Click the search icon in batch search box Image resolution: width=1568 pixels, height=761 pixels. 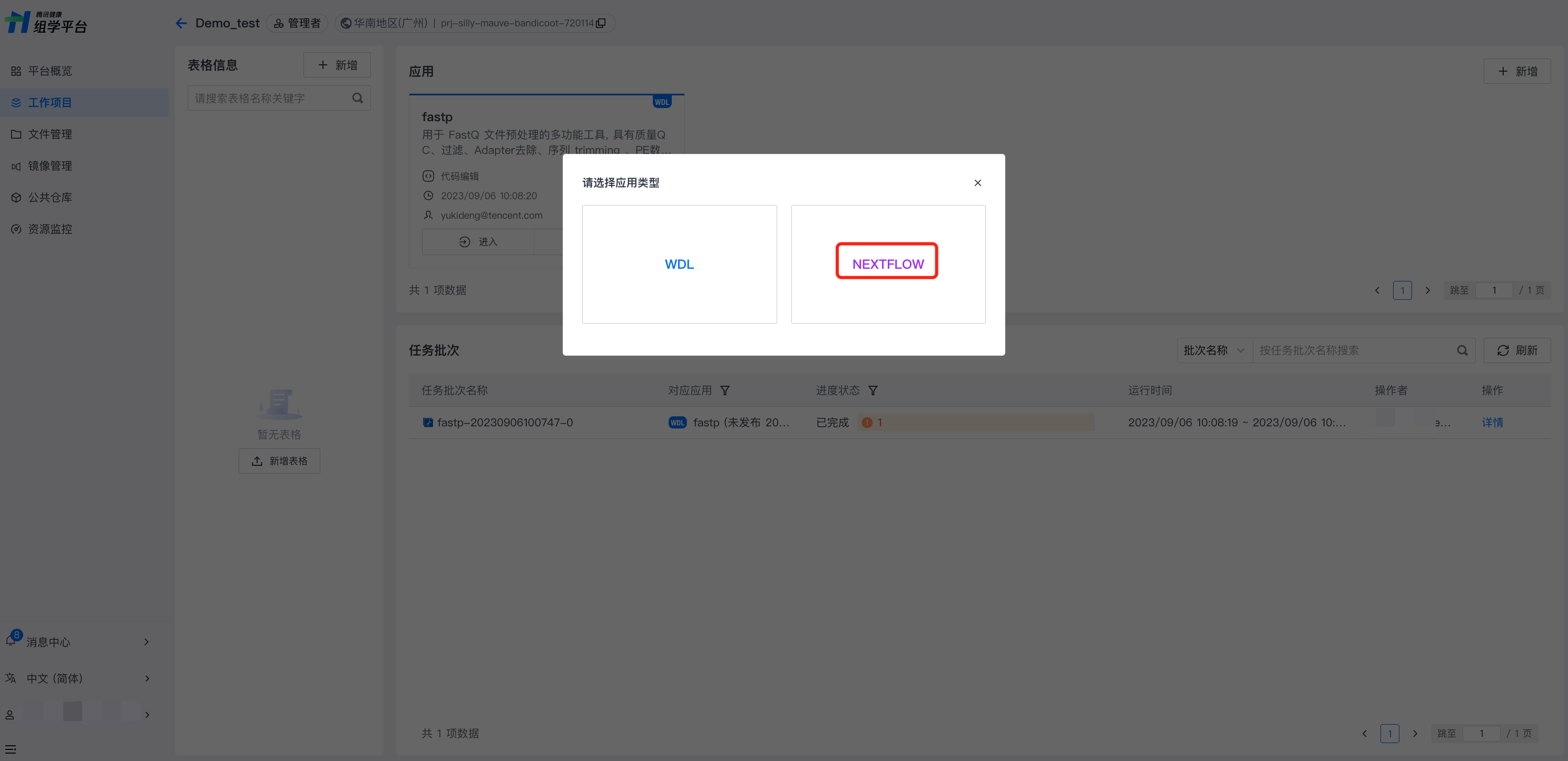(x=1462, y=350)
